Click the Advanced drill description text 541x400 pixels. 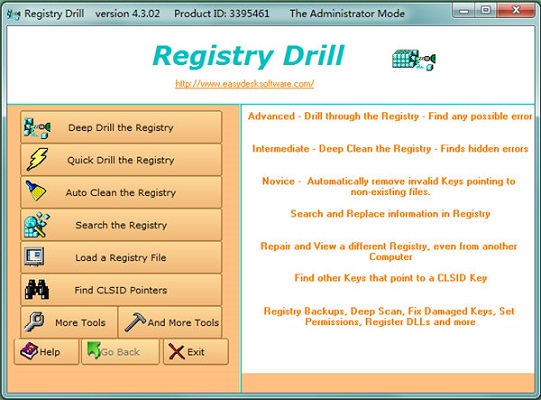pyautogui.click(x=390, y=116)
